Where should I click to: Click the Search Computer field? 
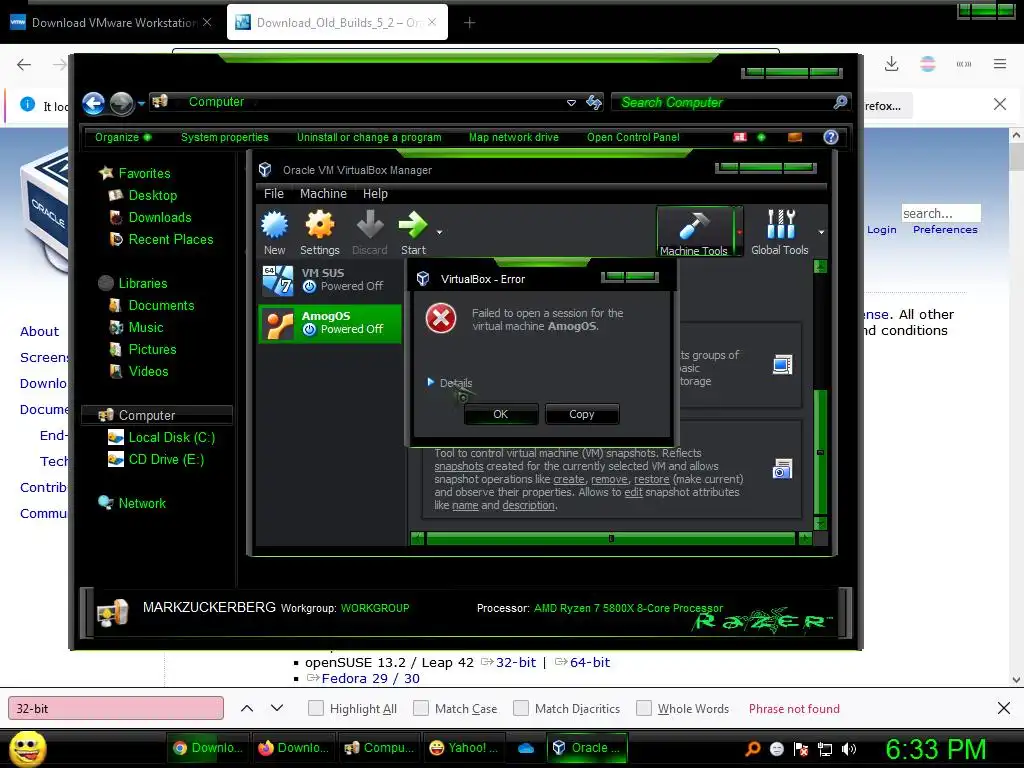coord(730,103)
